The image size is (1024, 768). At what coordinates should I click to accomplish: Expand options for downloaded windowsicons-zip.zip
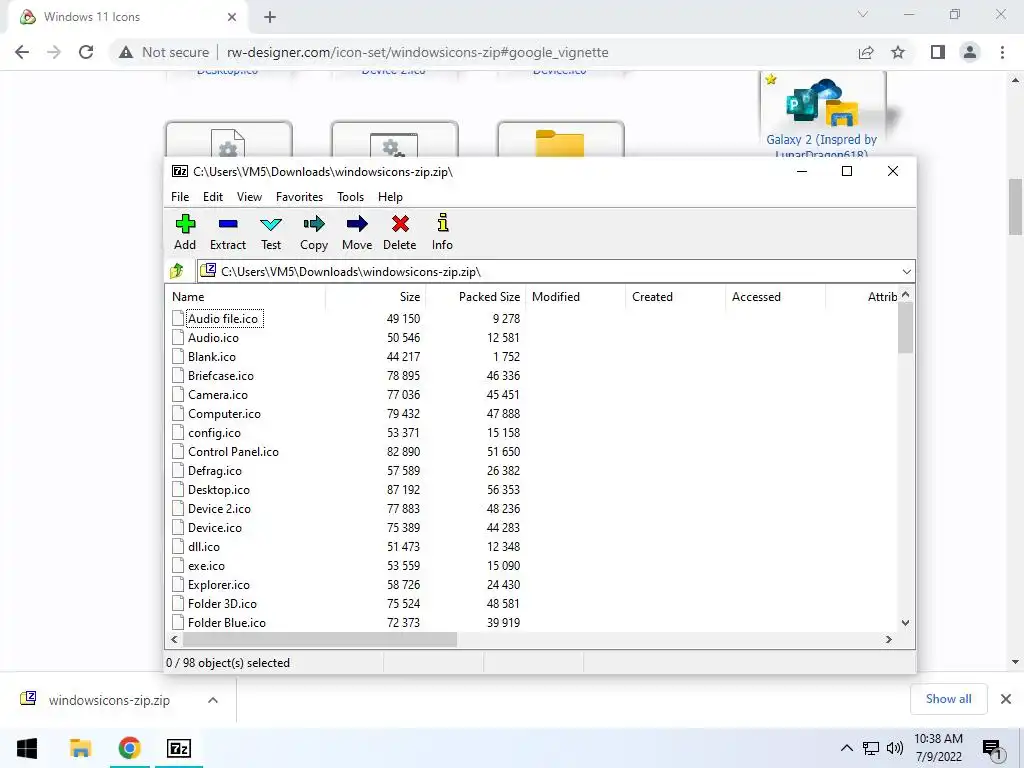(212, 700)
